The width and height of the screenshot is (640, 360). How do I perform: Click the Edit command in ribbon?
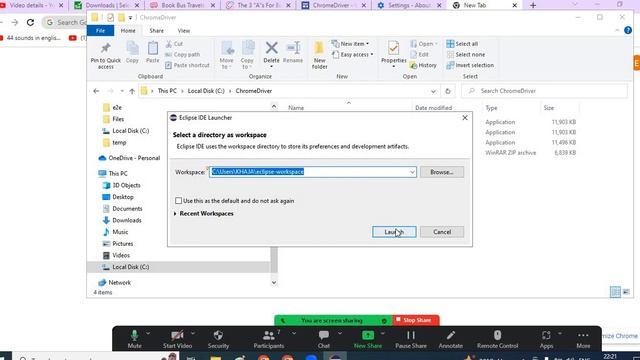[420, 54]
